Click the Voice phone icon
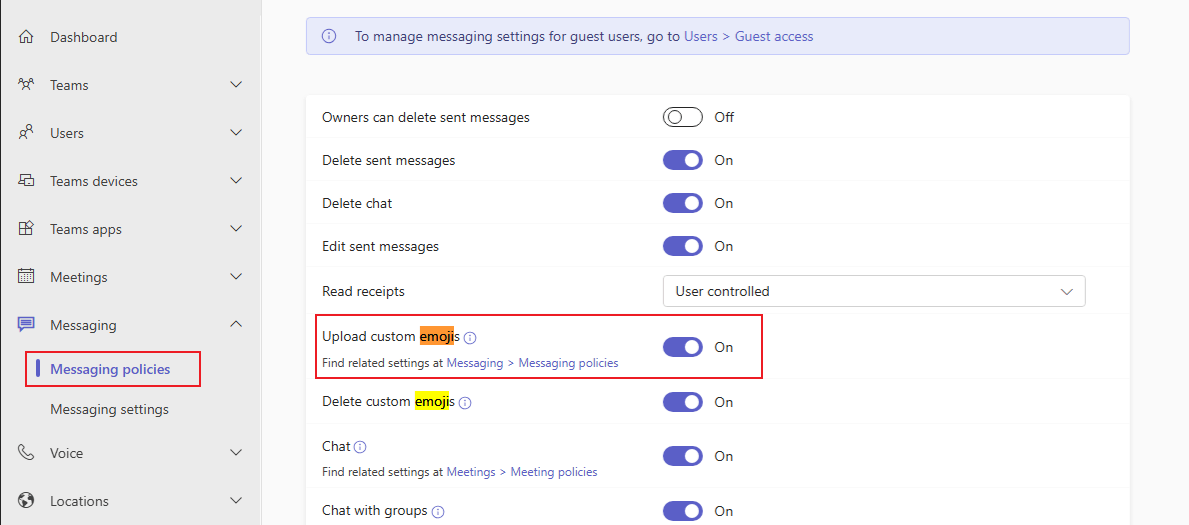 (26, 452)
